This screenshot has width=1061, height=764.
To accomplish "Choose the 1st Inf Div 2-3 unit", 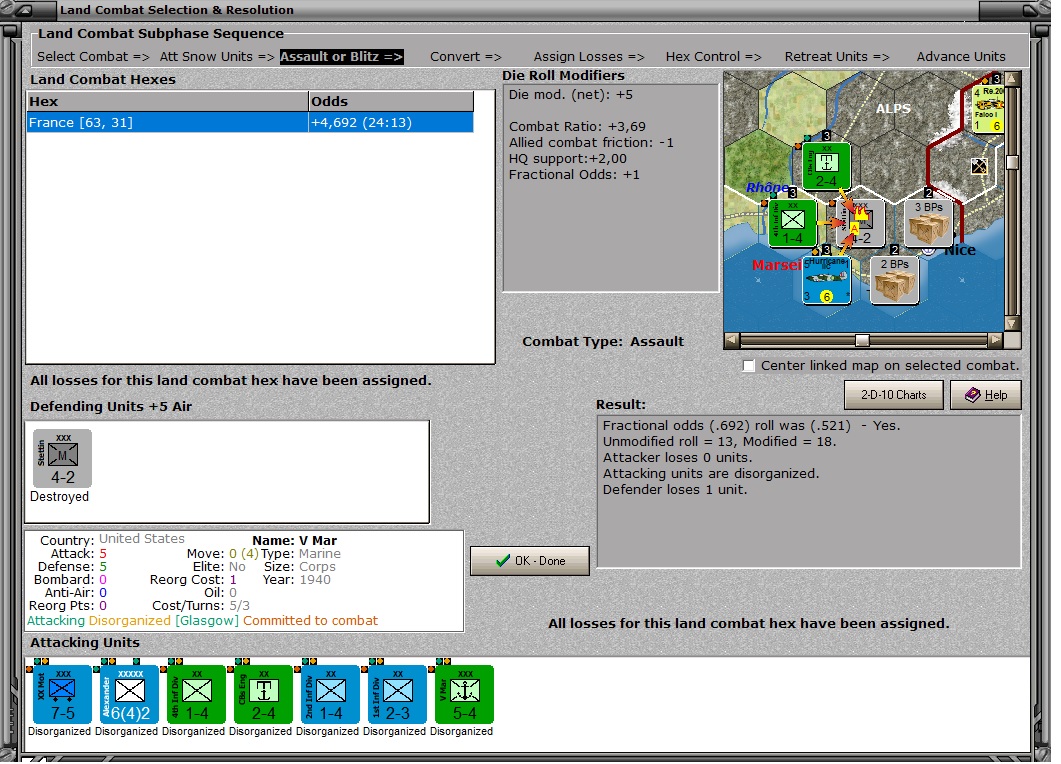I will coord(397,694).
